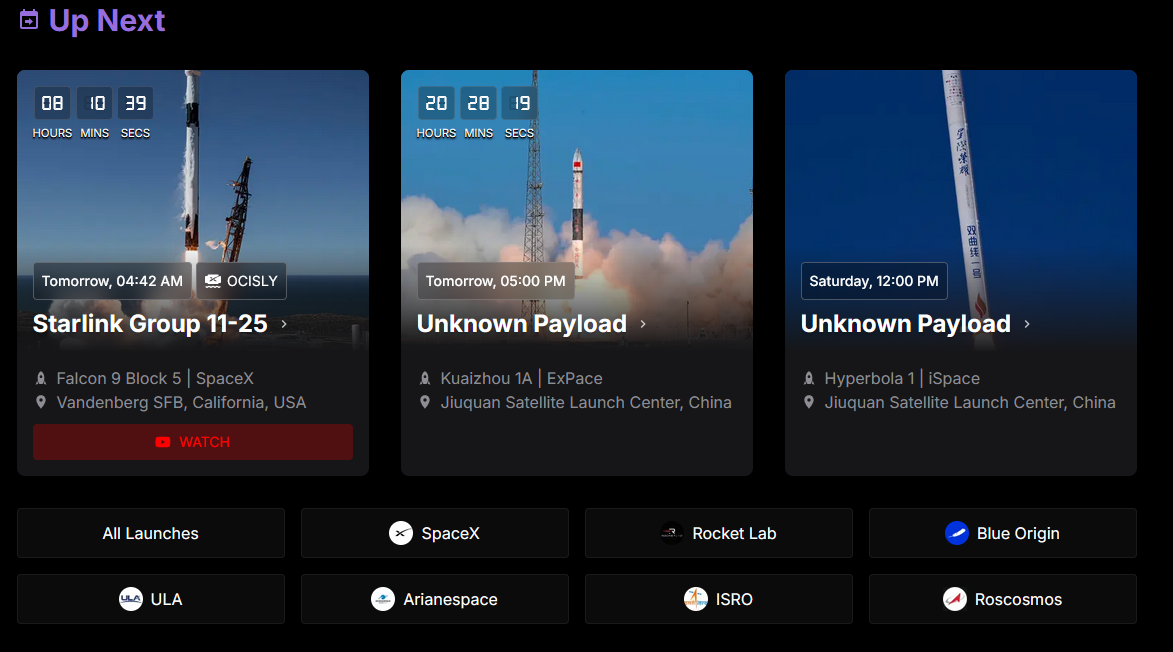1173x652 pixels.
Task: Filter launches by Roscosmos
Action: 1002,599
